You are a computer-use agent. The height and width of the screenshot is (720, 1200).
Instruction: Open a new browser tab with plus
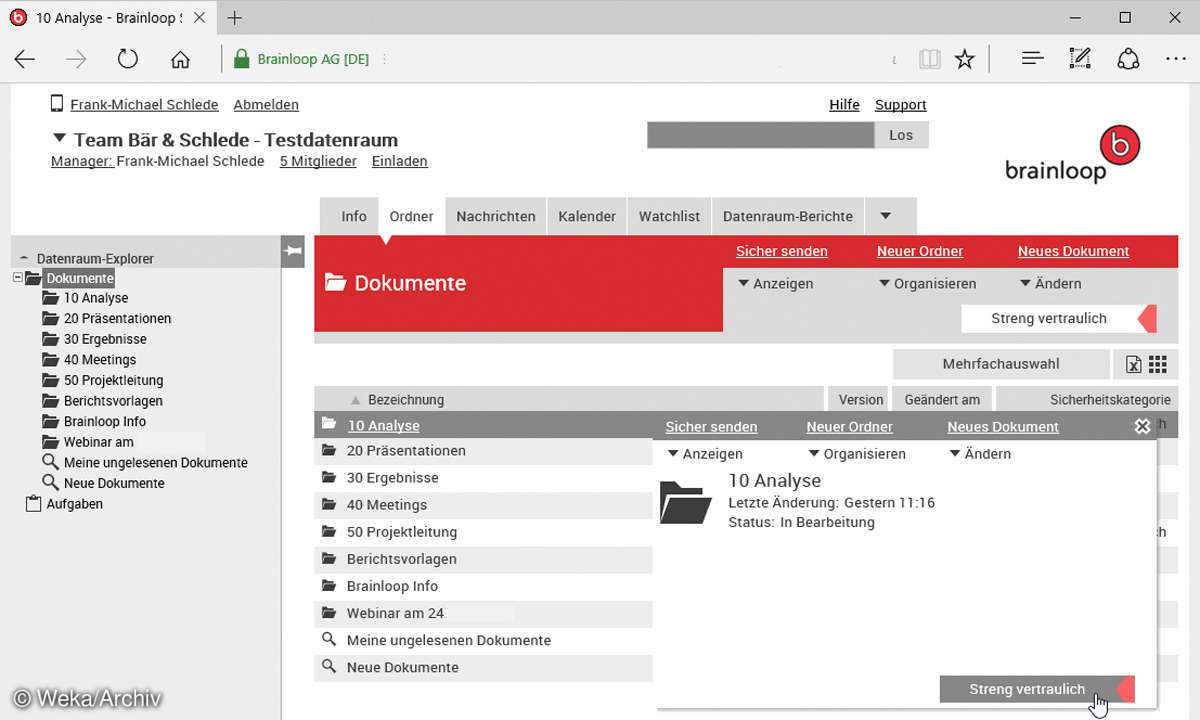235,18
